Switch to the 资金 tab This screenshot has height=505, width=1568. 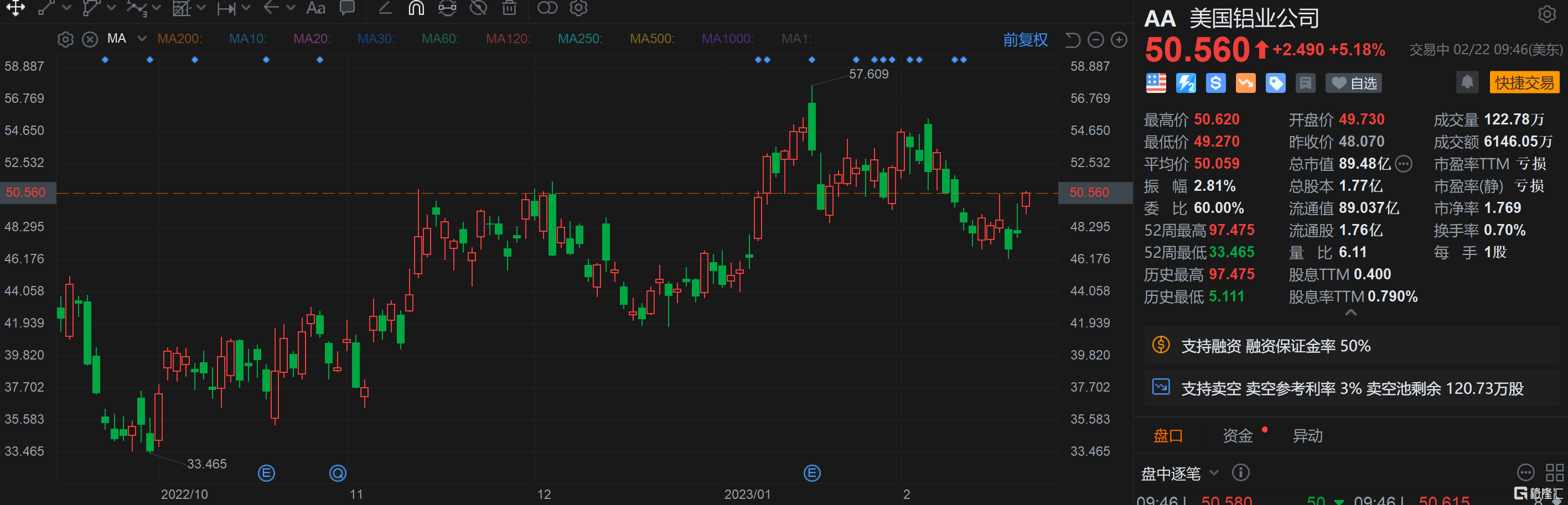[x=1238, y=436]
